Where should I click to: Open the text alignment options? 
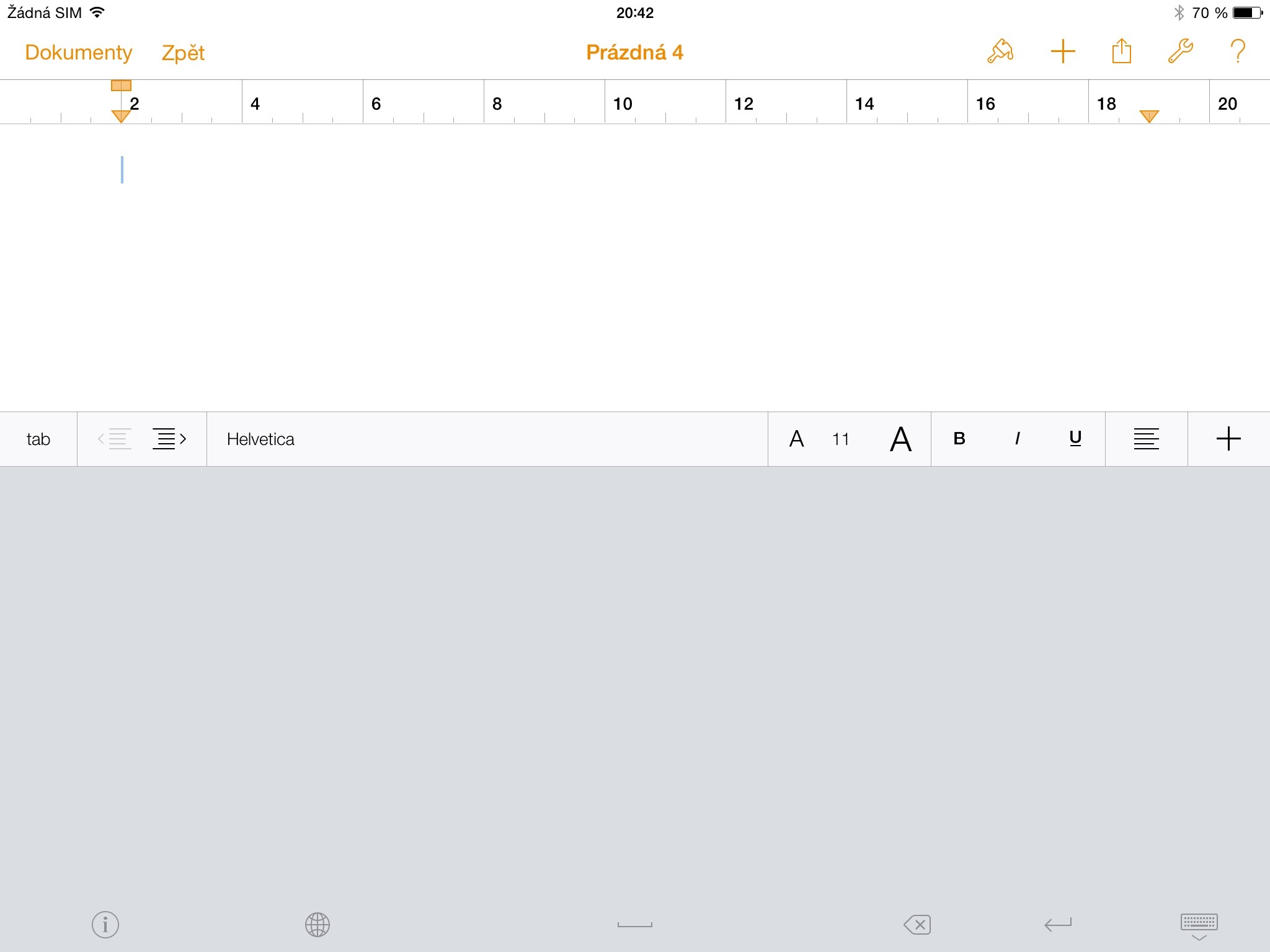1146,439
